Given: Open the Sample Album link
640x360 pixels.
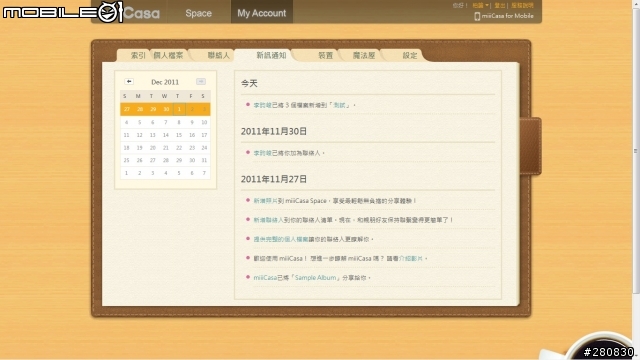Looking at the screenshot, I should [x=315, y=278].
